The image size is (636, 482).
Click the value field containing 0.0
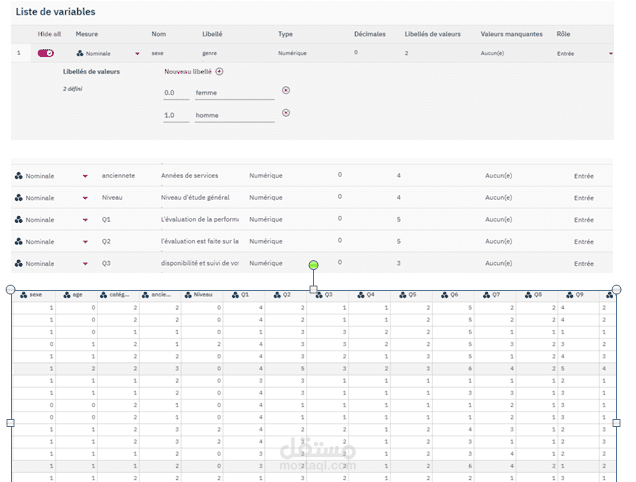pos(176,93)
